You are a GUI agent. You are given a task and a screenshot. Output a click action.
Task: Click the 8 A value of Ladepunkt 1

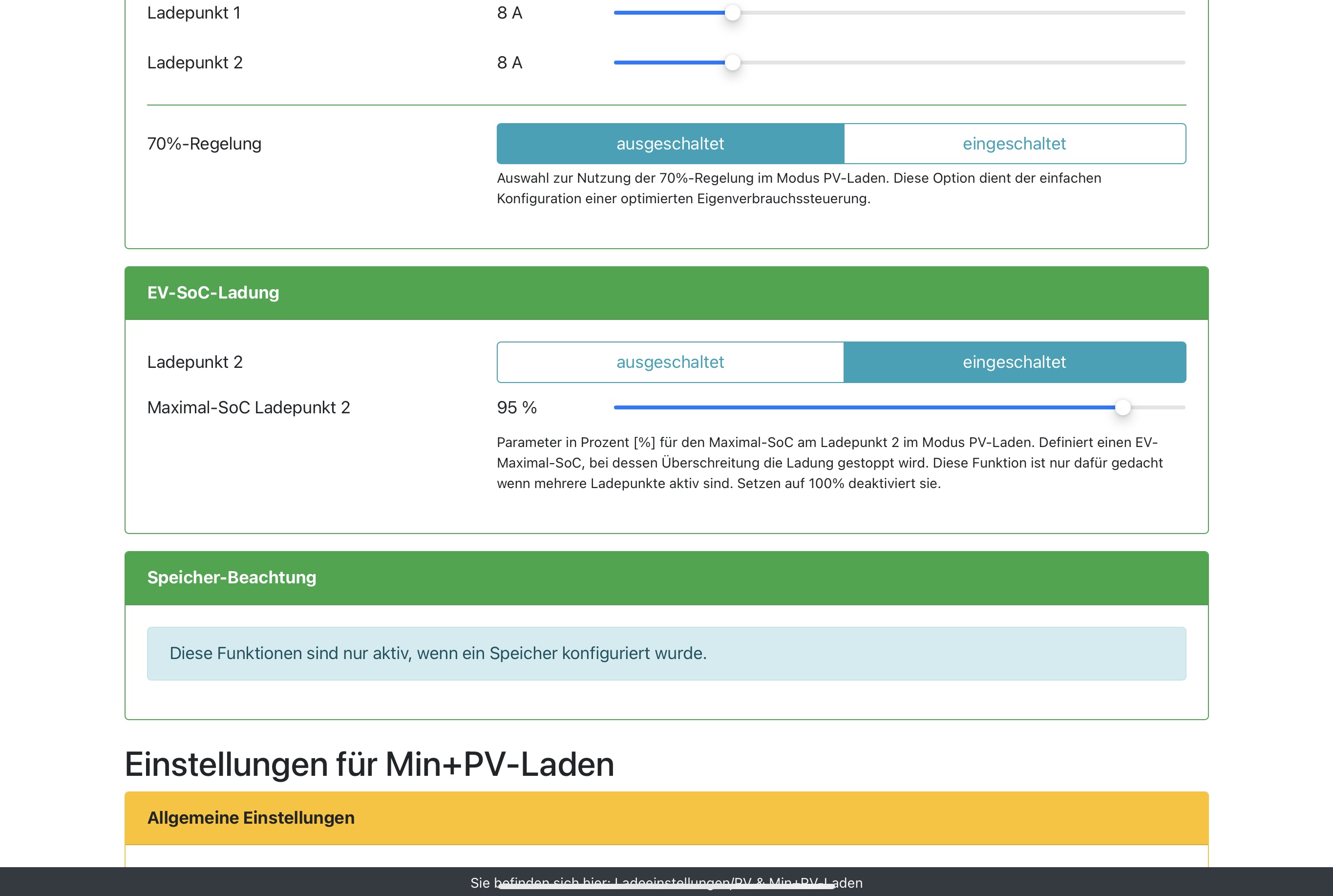coord(509,13)
